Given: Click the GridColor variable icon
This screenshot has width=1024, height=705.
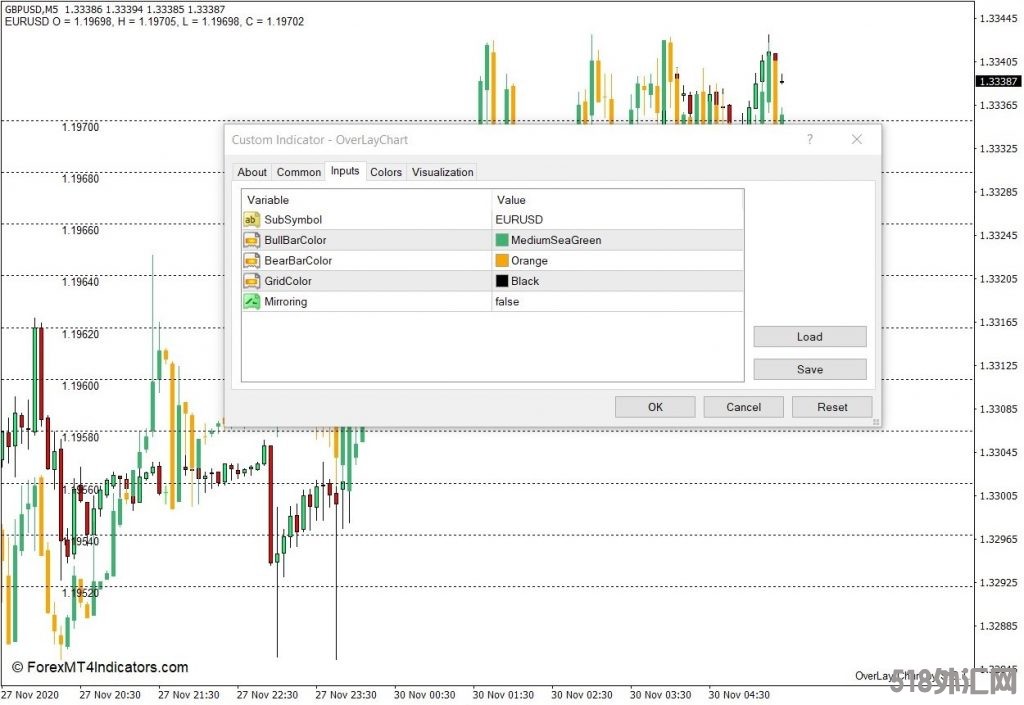Looking at the screenshot, I should pyautogui.click(x=251, y=281).
